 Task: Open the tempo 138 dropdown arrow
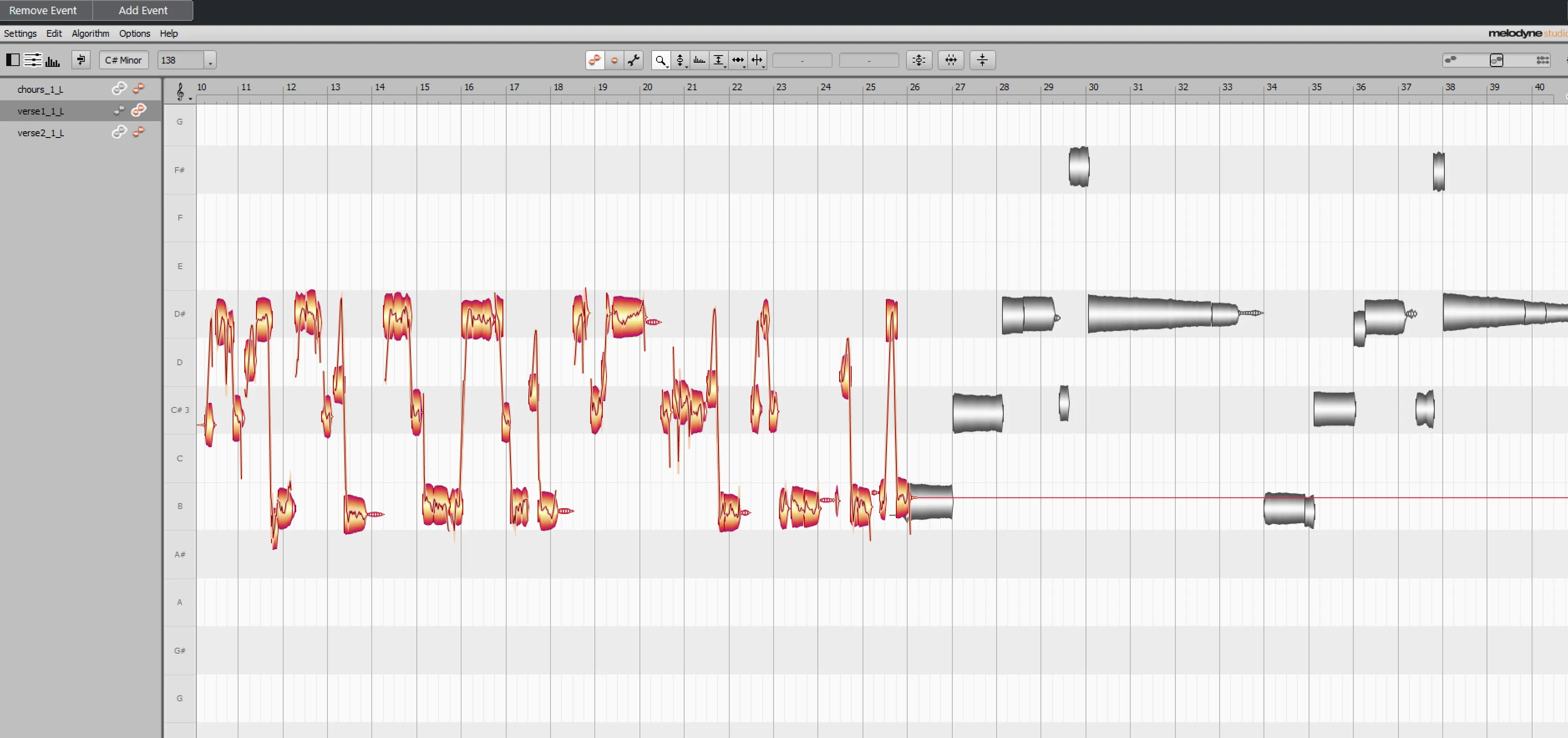(210, 60)
